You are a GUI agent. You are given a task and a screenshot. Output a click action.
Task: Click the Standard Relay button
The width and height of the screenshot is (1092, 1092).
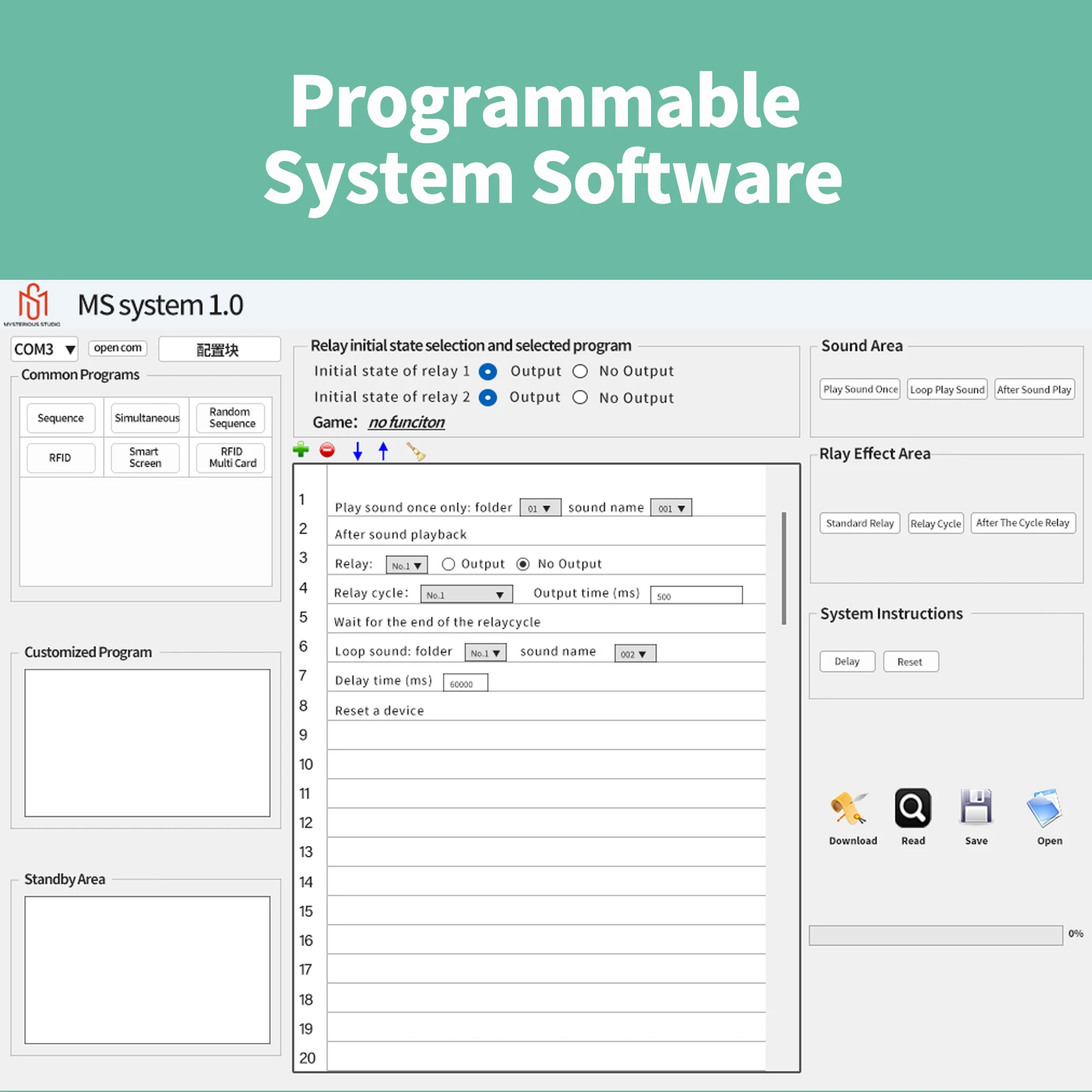click(860, 523)
